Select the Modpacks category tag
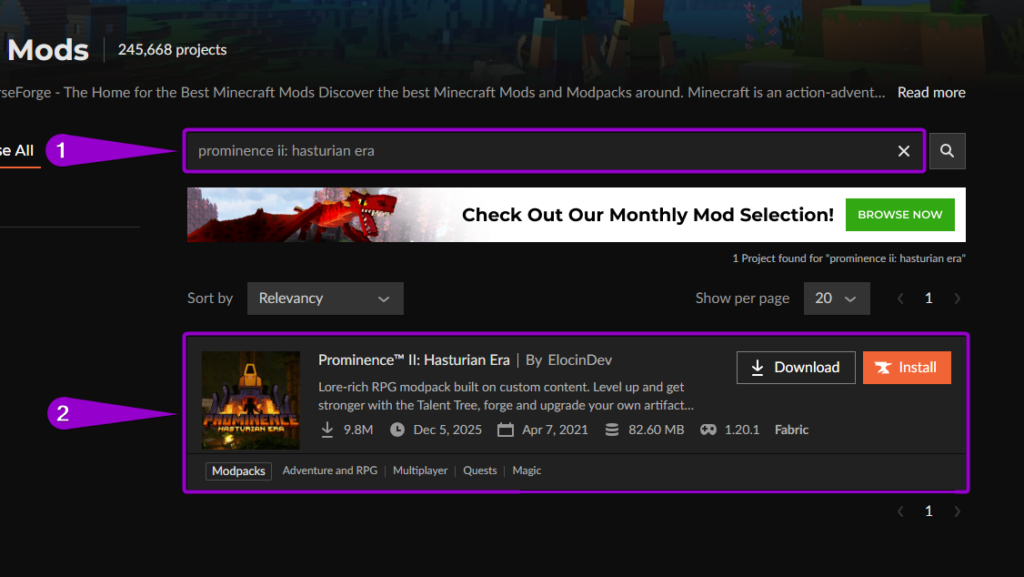The width and height of the screenshot is (1024, 577). point(238,470)
